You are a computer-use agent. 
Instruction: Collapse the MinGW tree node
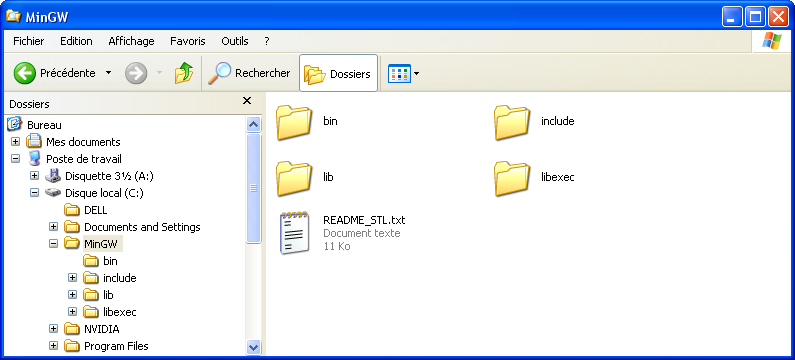(53, 244)
